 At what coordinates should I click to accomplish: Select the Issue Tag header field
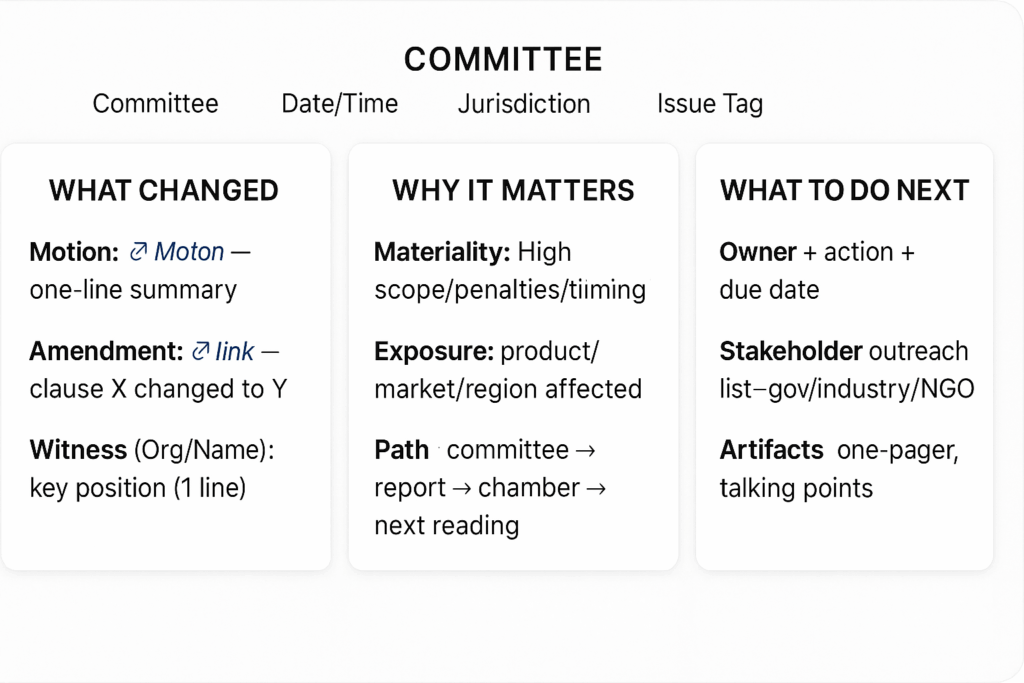coord(710,104)
